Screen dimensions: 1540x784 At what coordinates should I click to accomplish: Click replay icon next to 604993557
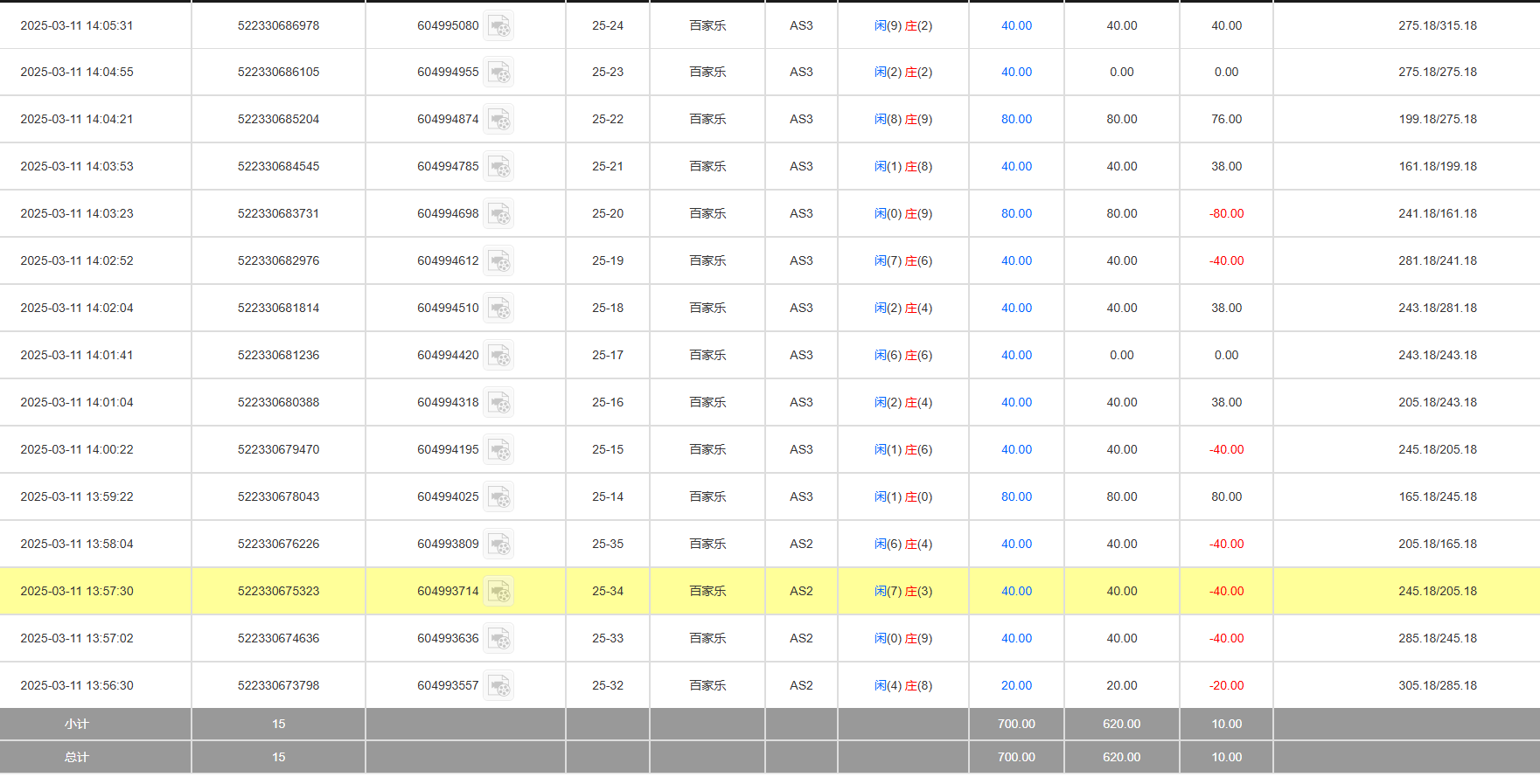(x=498, y=686)
